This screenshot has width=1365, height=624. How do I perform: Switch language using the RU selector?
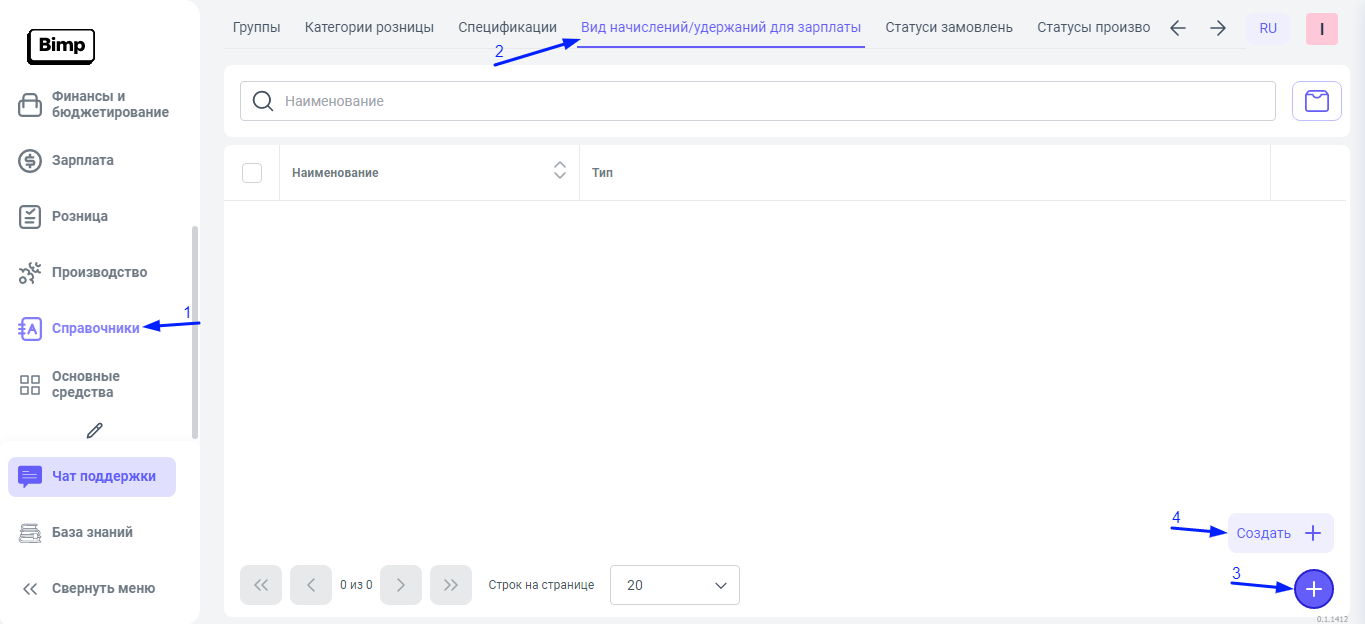1268,29
